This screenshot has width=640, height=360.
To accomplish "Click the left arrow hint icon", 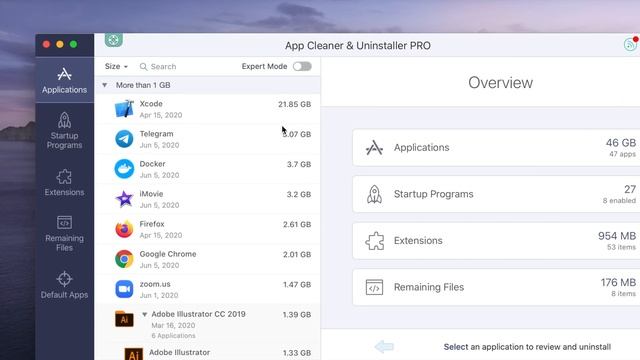I will [x=384, y=347].
